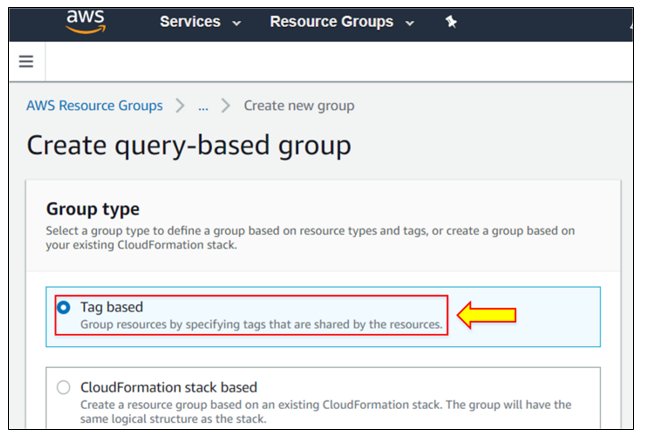The image size is (645, 437).
Task: Click the Create new group breadcrumb
Action: coord(299,106)
